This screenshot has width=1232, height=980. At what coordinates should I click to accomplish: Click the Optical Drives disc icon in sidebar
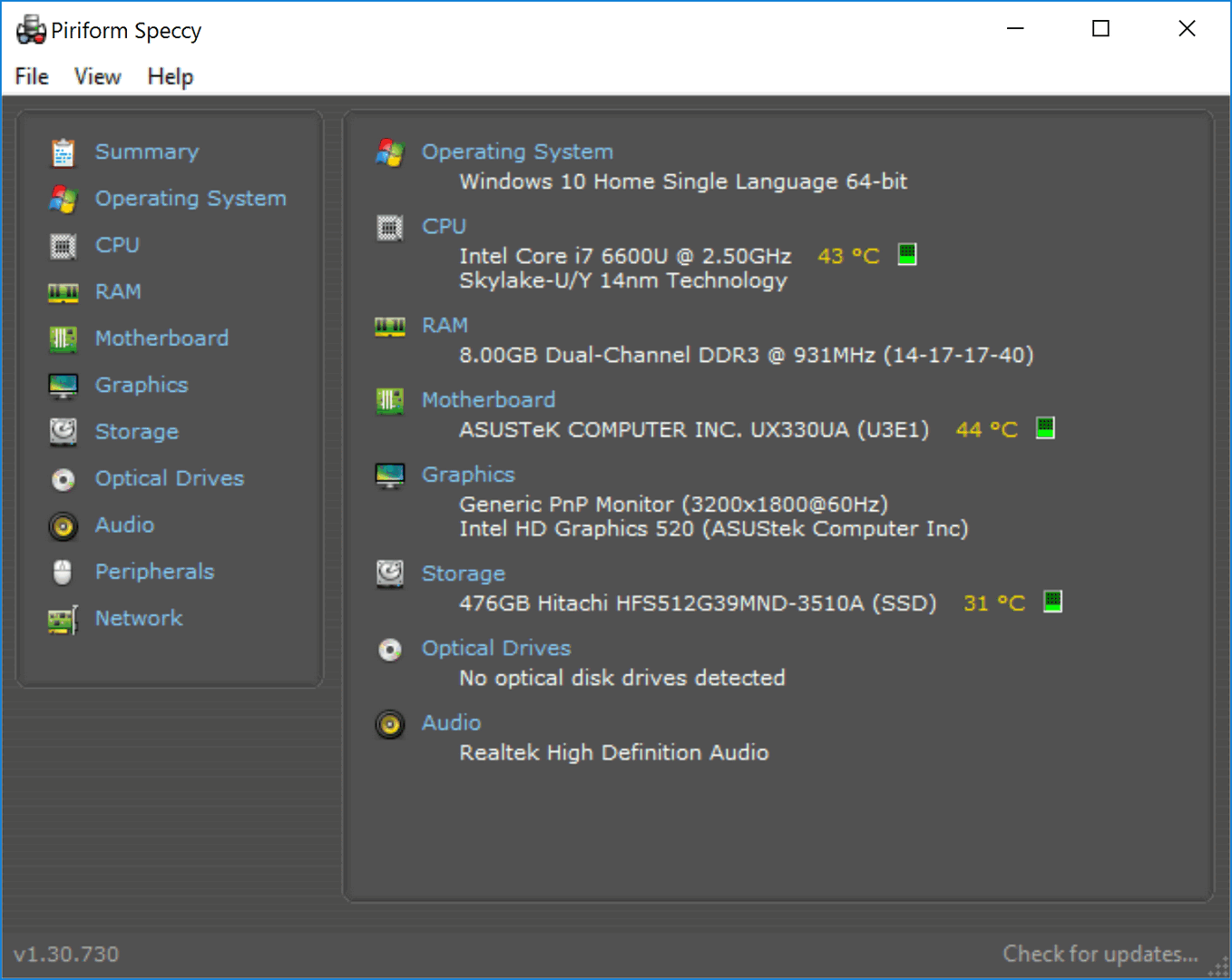point(63,479)
